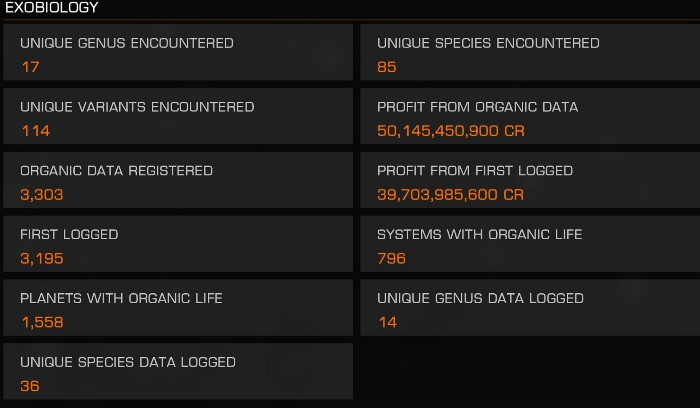Click the Systems With Organic Life tile
The height and width of the screenshot is (408, 700).
(530, 244)
